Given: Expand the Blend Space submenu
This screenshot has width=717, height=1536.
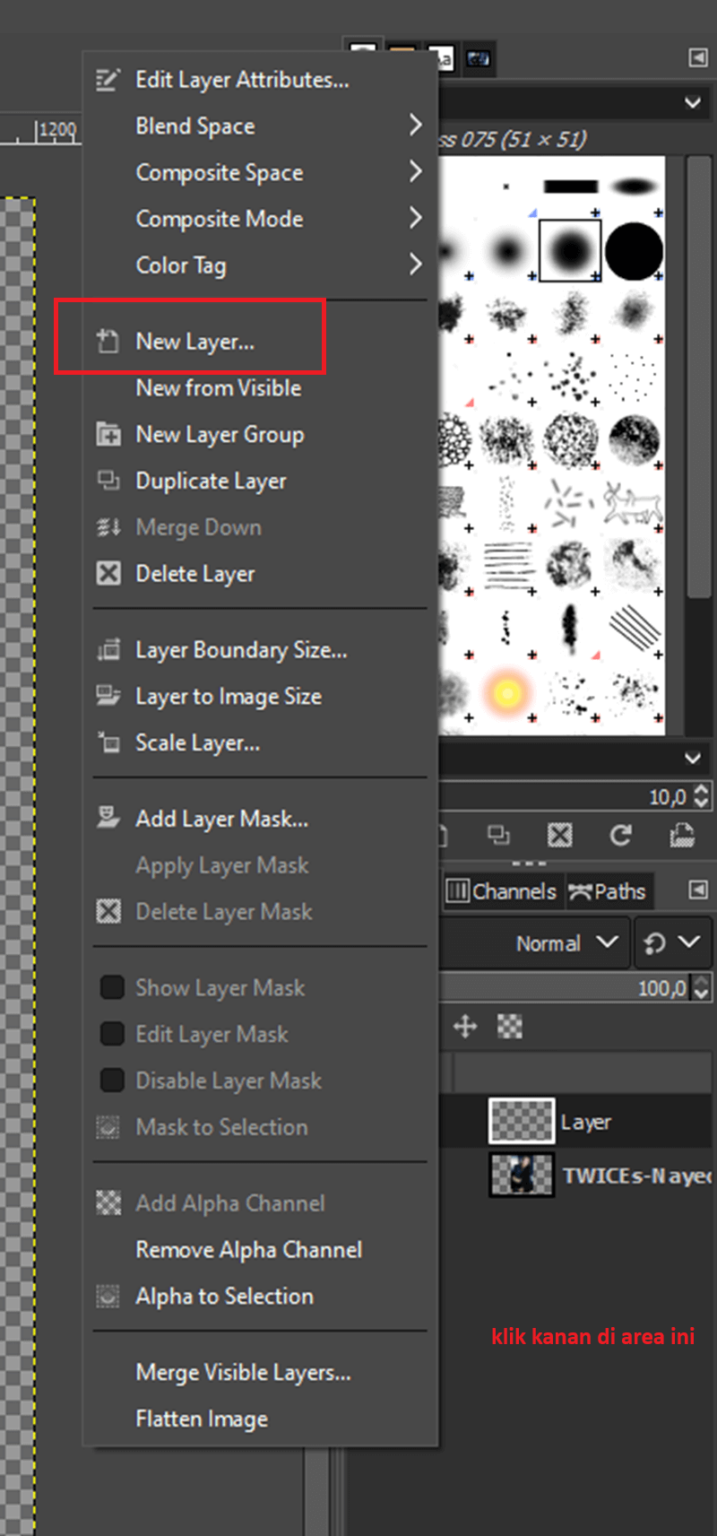Looking at the screenshot, I should tap(195, 126).
